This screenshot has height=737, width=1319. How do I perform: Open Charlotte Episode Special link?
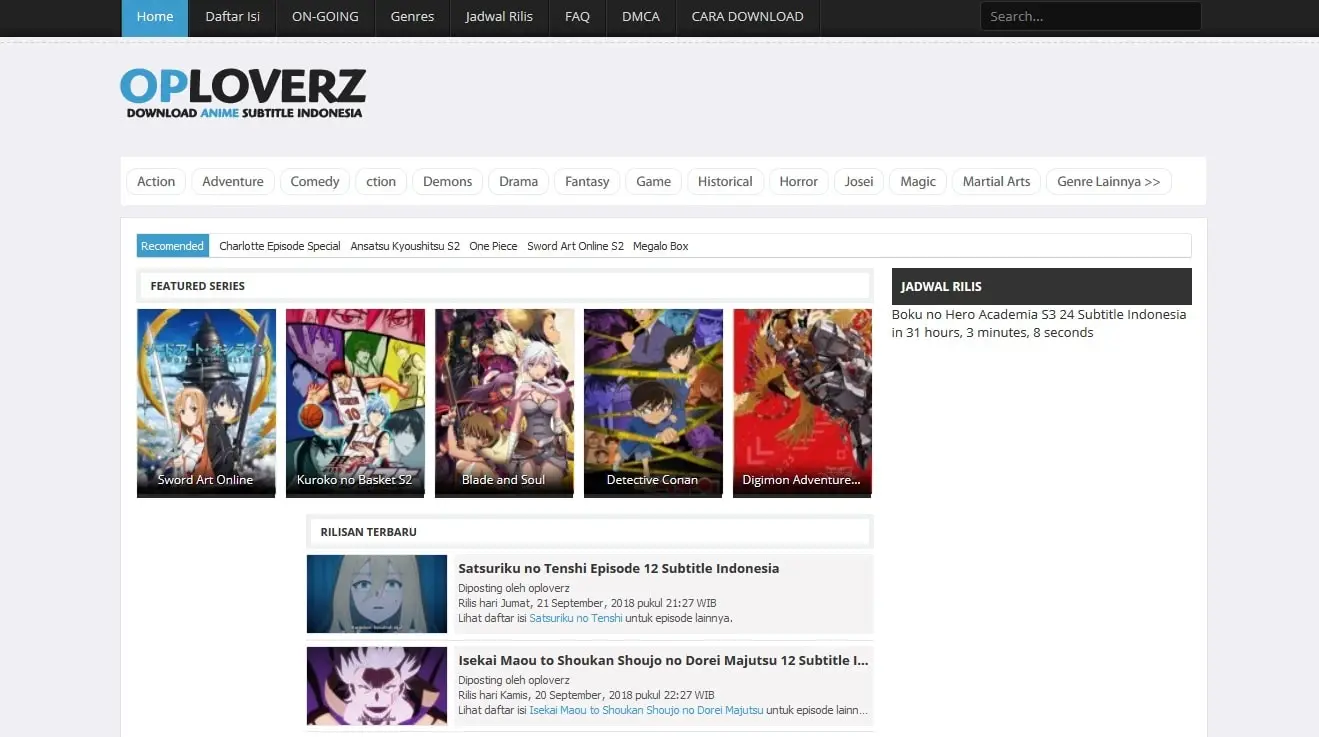tap(280, 246)
